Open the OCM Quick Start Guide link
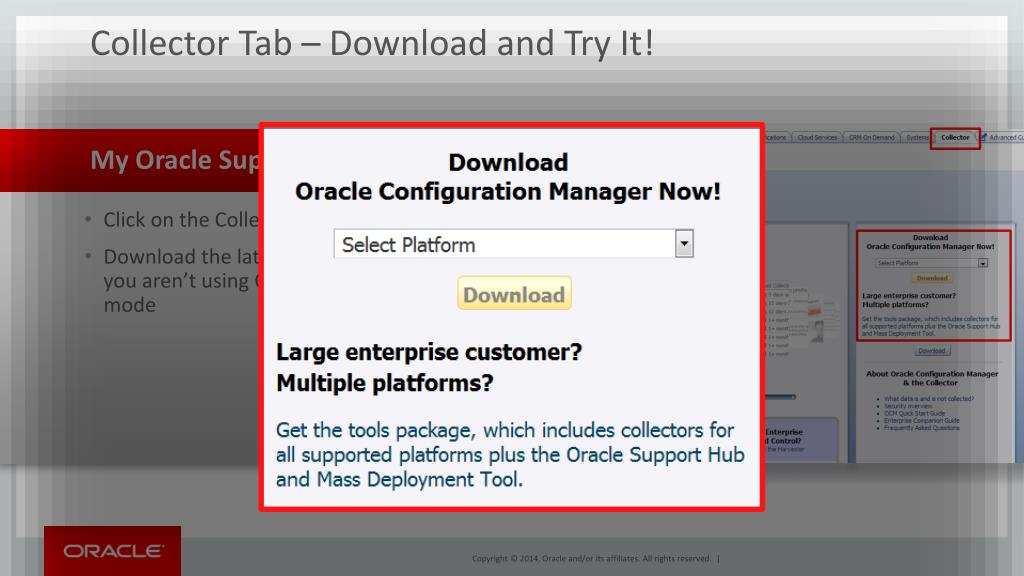This screenshot has width=1024, height=576. click(x=914, y=413)
